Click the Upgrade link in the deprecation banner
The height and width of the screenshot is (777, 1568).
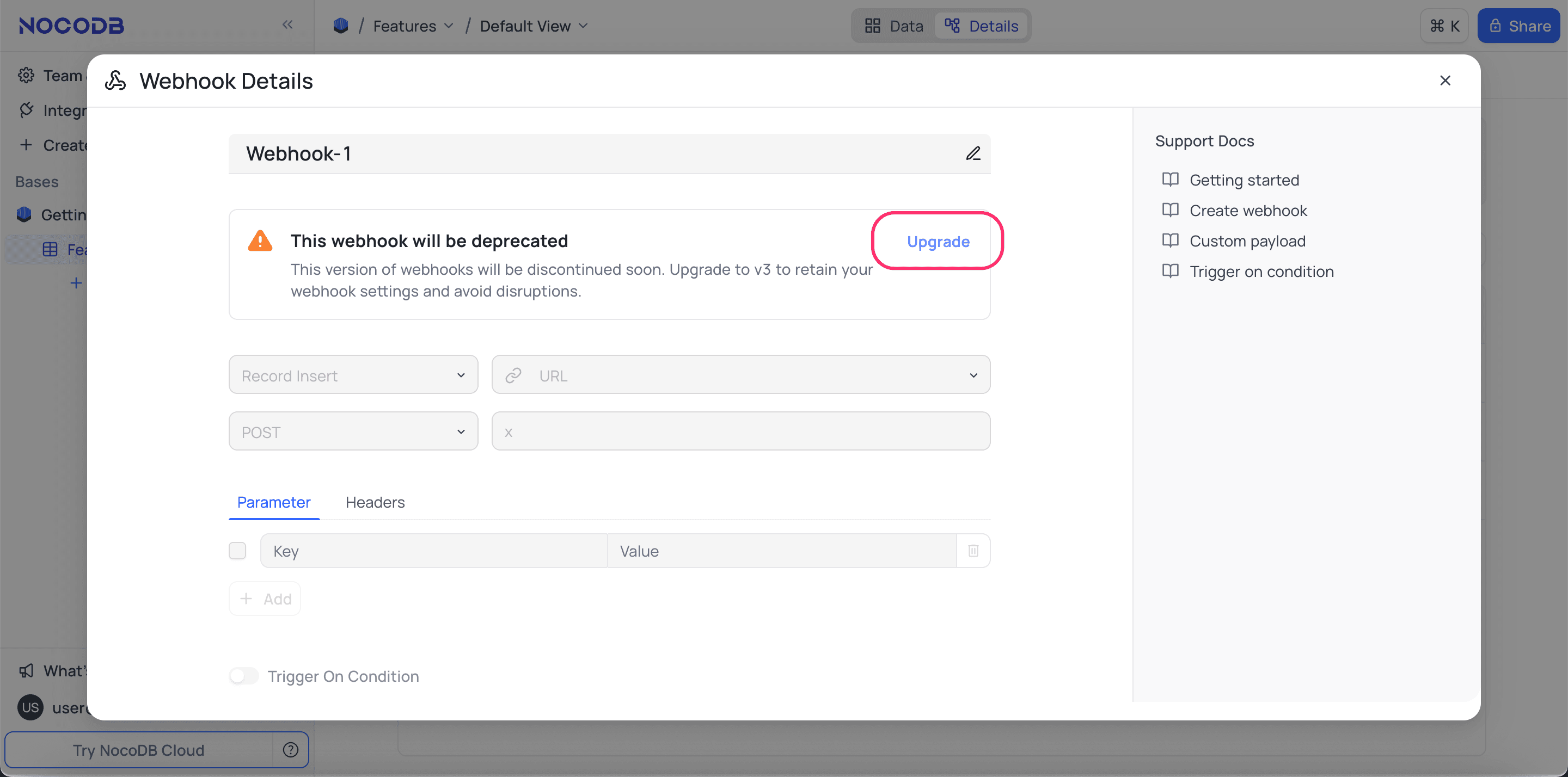[x=938, y=241]
